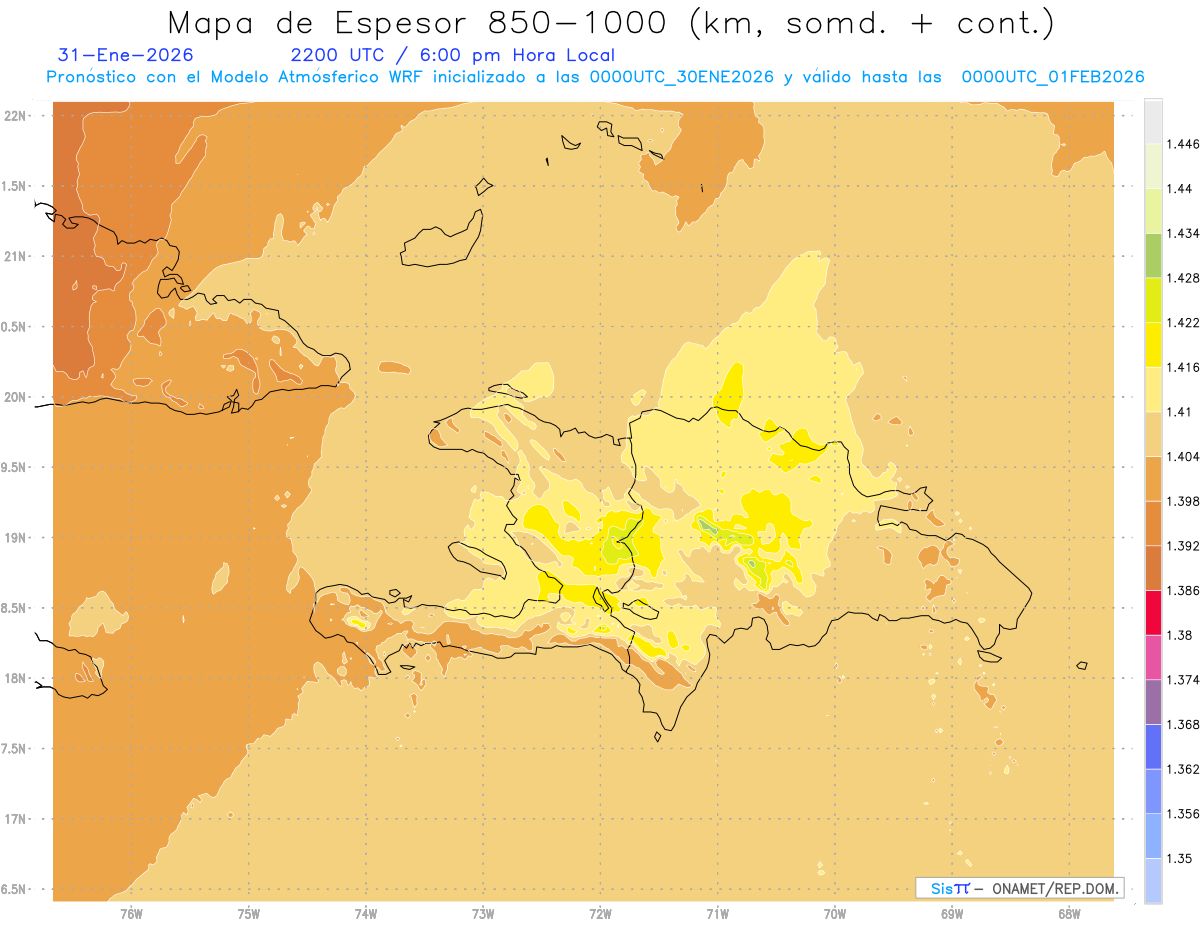Click the green swatch between 1.428 and 1.434
The height and width of the screenshot is (927, 1200).
[x=1153, y=255]
